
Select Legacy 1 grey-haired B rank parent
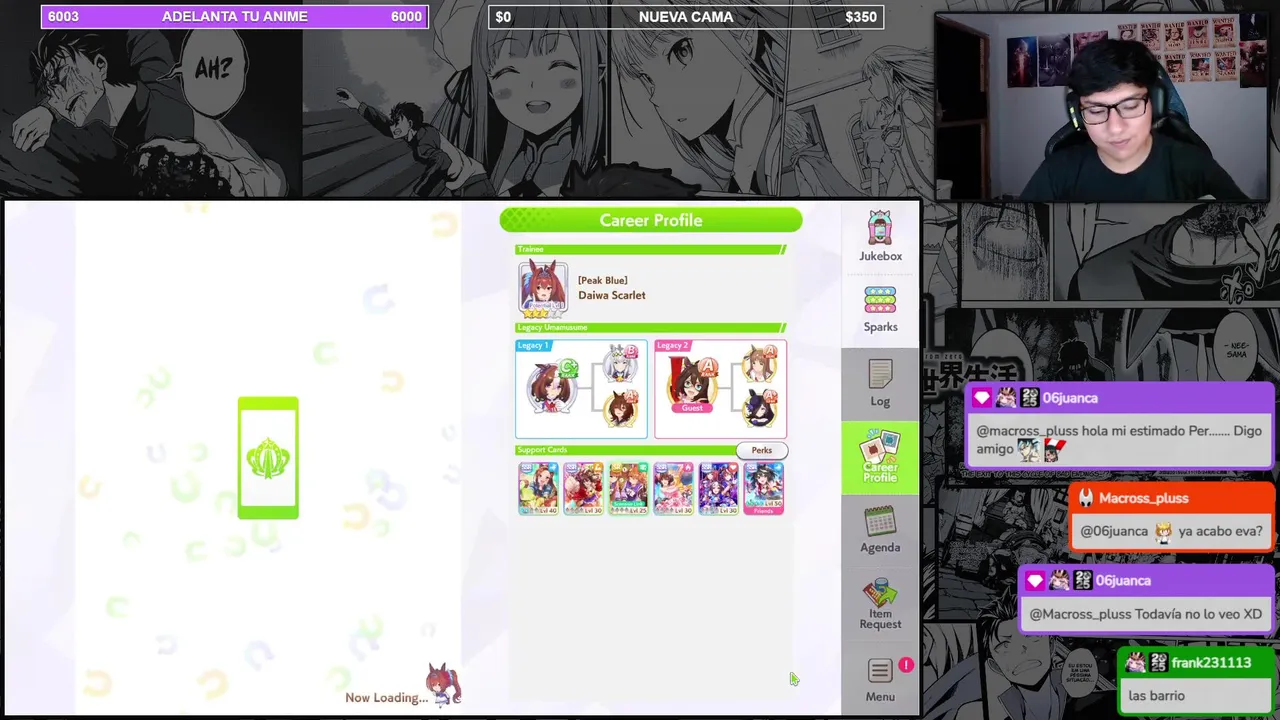(620, 364)
